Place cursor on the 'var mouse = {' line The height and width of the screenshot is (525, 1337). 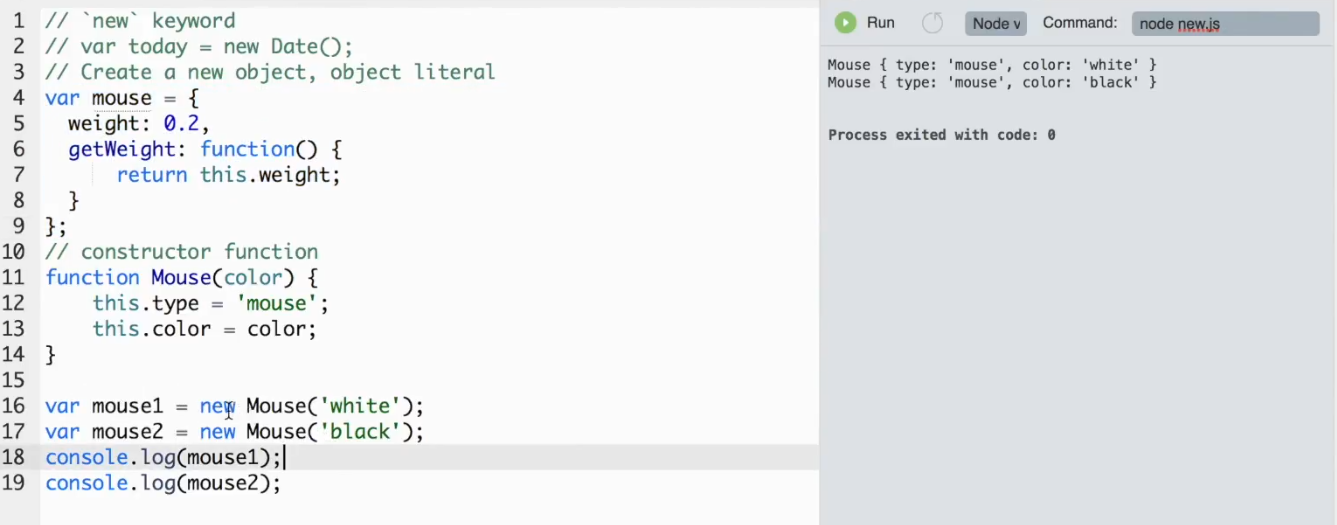pos(122,98)
